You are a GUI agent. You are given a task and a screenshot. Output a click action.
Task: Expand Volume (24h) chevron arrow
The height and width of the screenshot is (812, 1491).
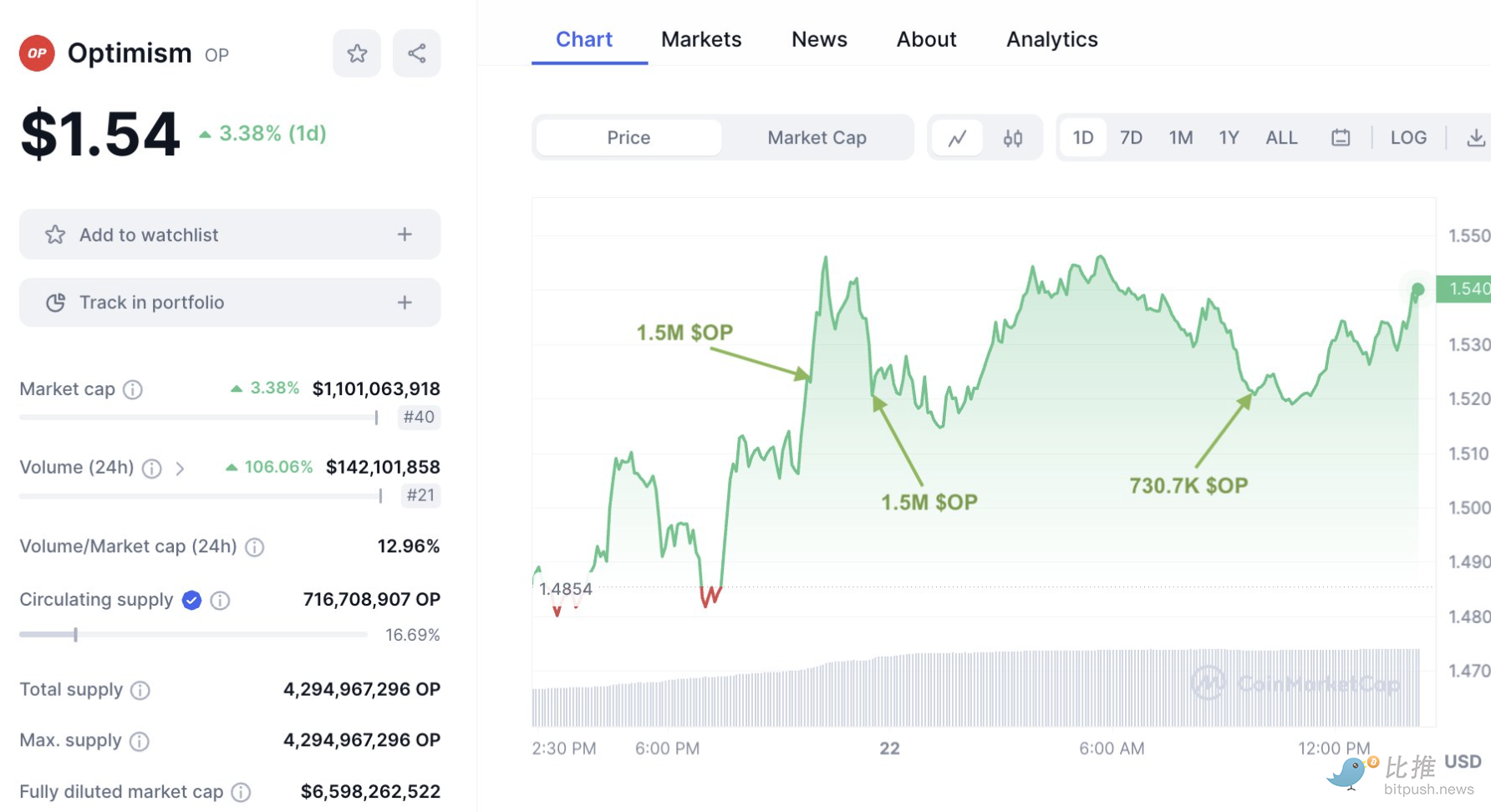(180, 469)
